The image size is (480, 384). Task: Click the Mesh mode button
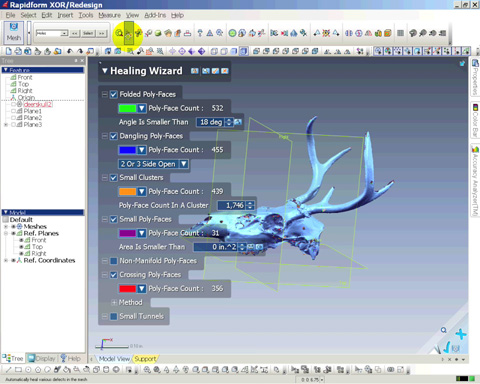click(14, 32)
